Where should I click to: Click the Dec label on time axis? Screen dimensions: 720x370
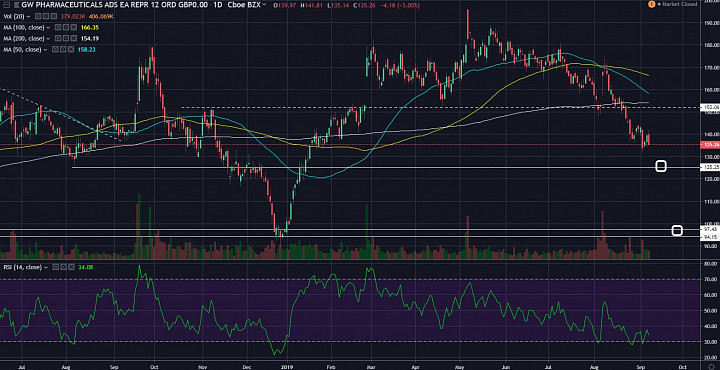coord(246,367)
